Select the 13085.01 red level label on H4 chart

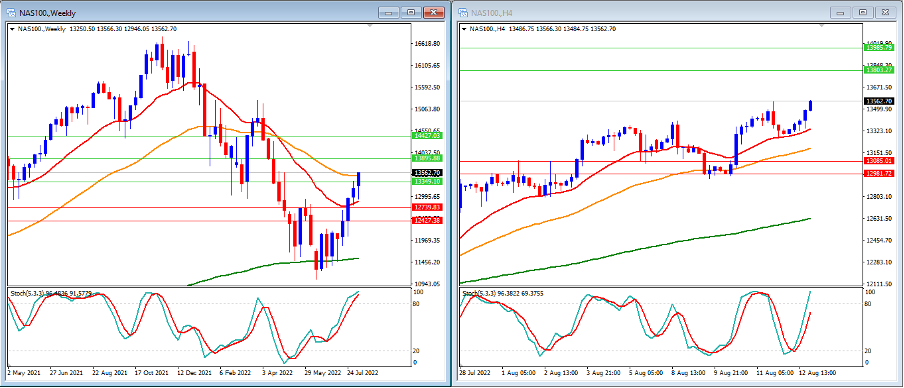click(879, 161)
